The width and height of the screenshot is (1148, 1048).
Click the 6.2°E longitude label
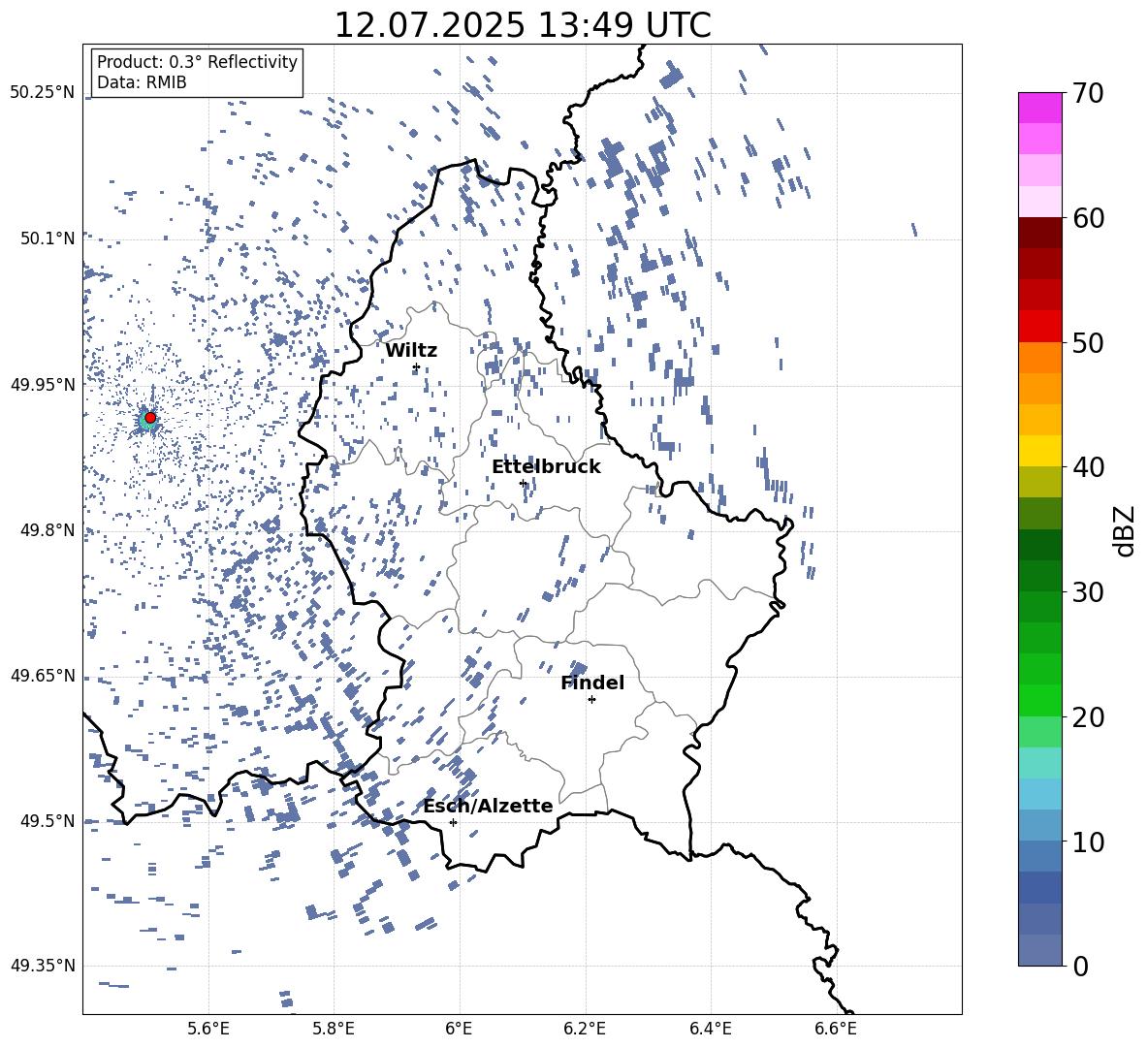(585, 1029)
